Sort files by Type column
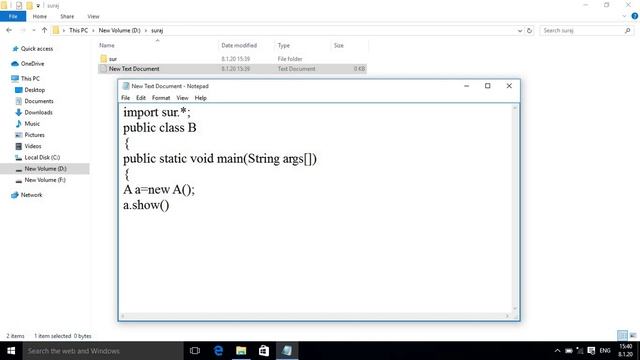640x360 pixels. [x=284, y=45]
